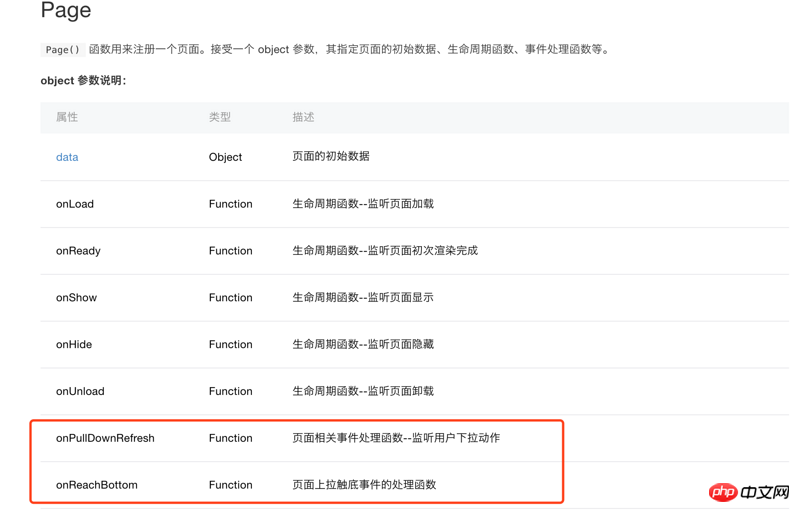Click the 属性 column header
800x512 pixels.
(x=67, y=117)
